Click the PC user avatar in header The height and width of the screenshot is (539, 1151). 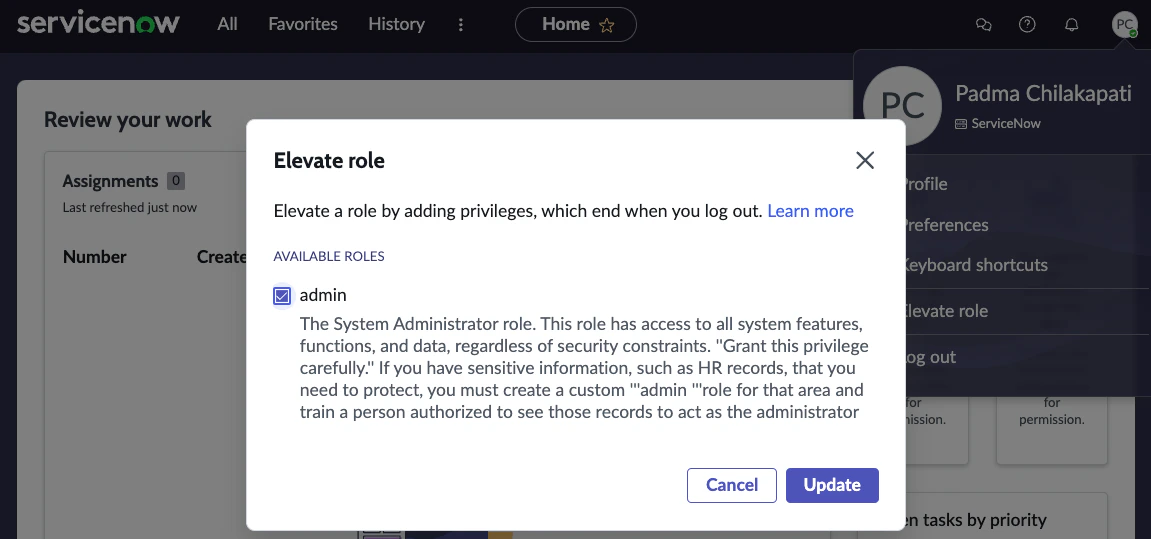pyautogui.click(x=1125, y=25)
